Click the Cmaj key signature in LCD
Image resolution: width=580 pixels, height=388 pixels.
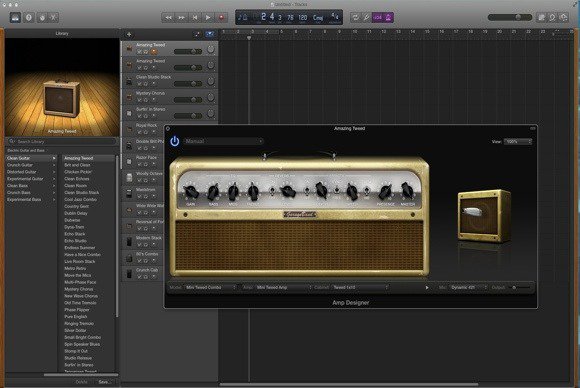coord(318,17)
